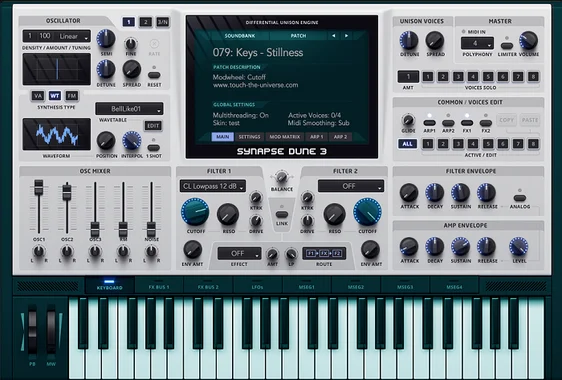
Task: Click the Filter Envelope DECAY knob
Action: click(x=435, y=193)
